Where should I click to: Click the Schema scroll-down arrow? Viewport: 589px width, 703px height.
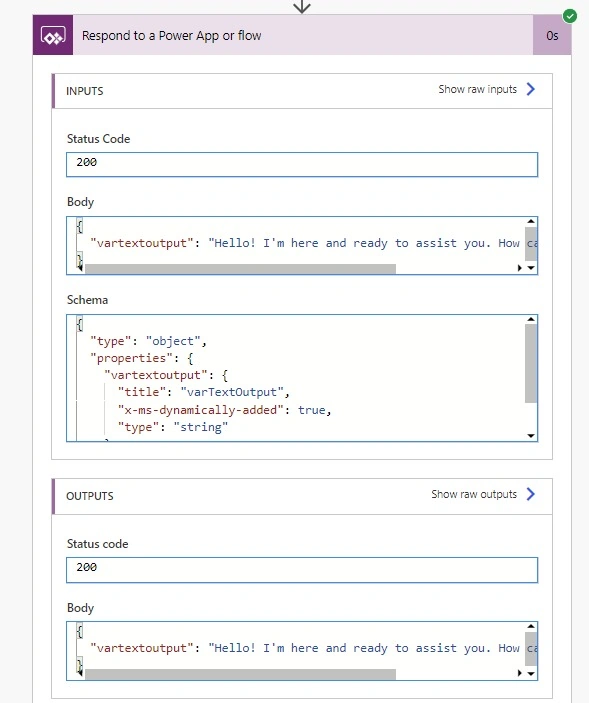pyautogui.click(x=531, y=436)
